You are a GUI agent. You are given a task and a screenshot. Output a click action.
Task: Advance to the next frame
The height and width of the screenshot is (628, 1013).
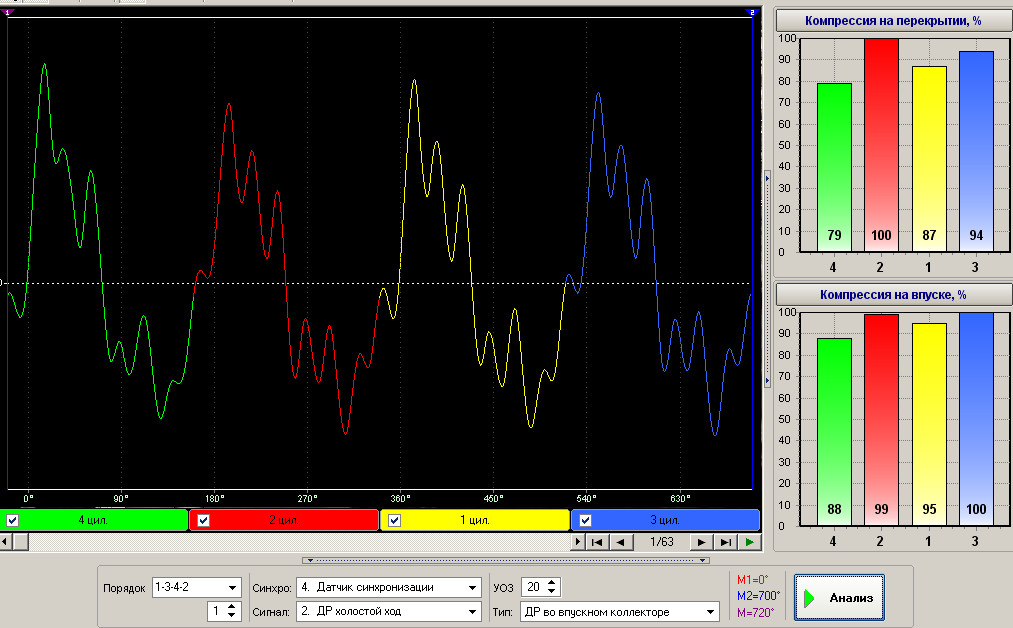point(702,542)
